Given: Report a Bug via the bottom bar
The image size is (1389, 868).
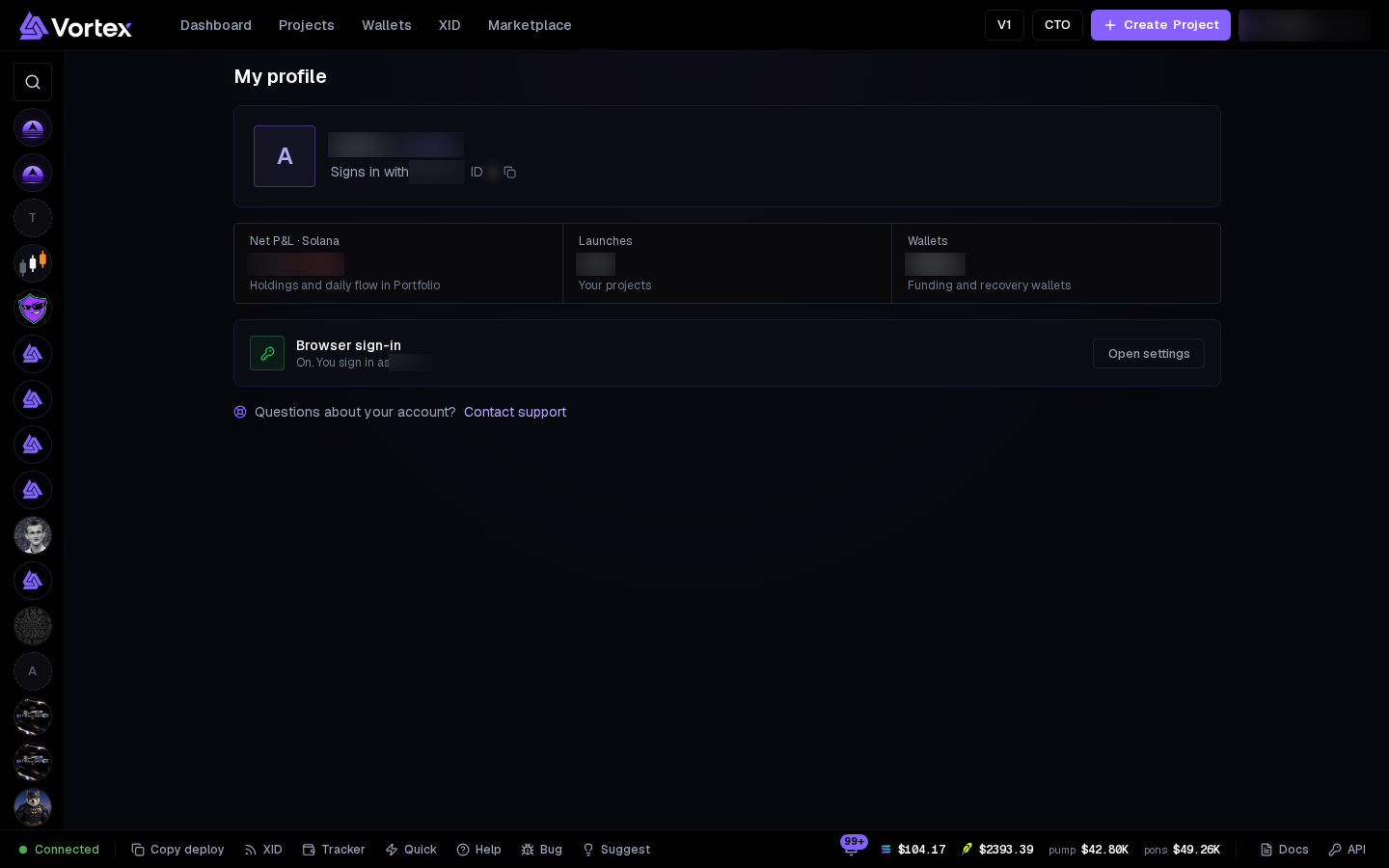Looking at the screenshot, I should (541, 850).
